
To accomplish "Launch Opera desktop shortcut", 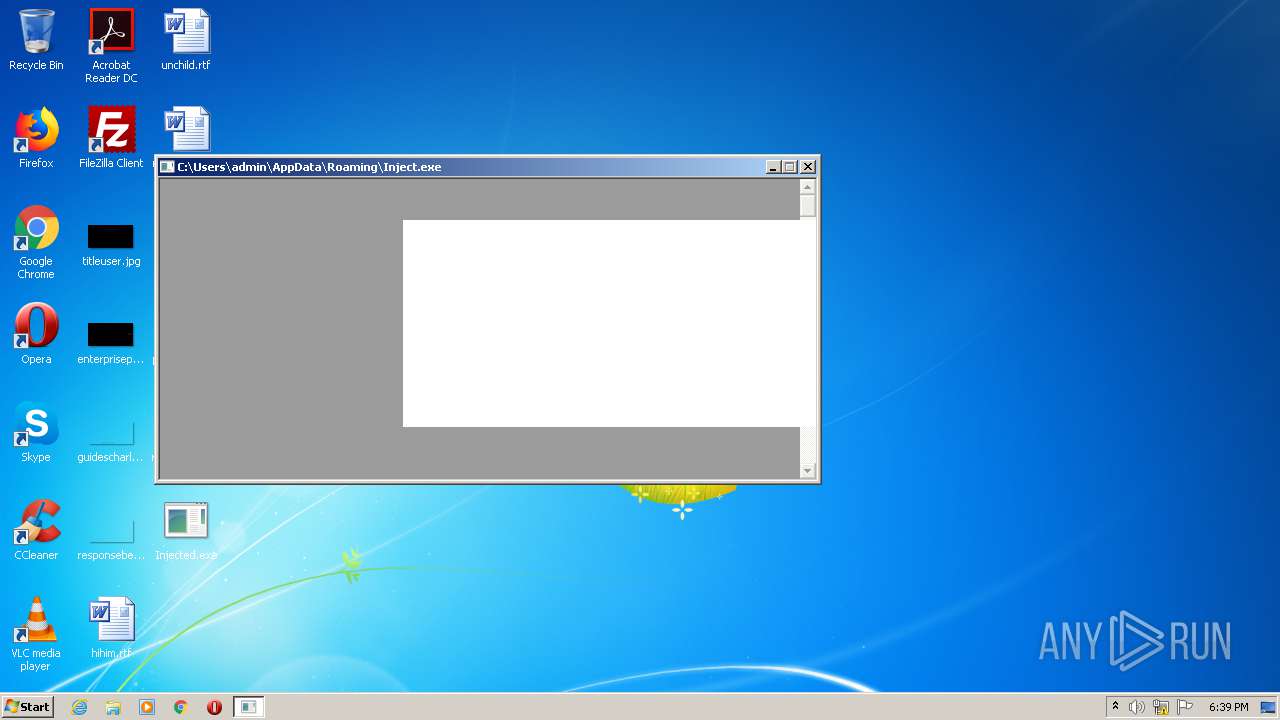I will point(36,334).
